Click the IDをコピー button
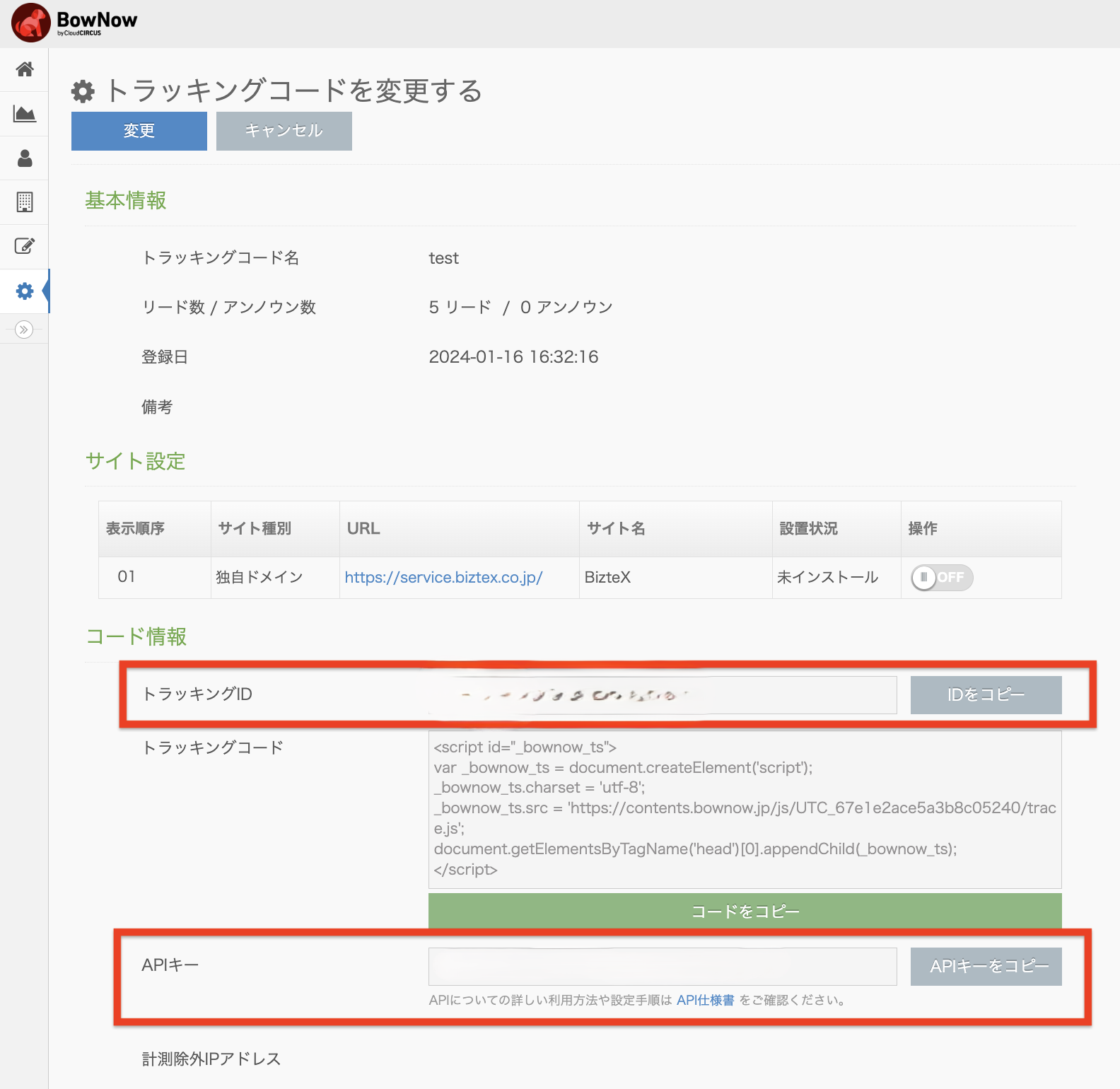This screenshot has width=1120, height=1089. click(x=986, y=695)
